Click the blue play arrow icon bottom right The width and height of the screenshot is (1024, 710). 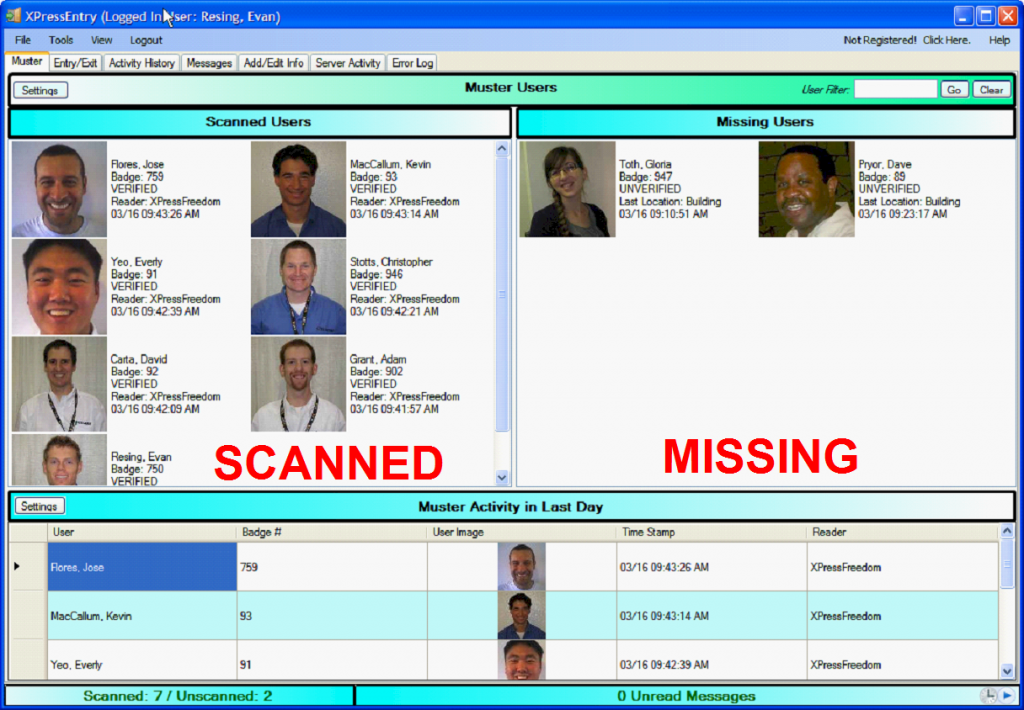pyautogui.click(x=1004, y=695)
